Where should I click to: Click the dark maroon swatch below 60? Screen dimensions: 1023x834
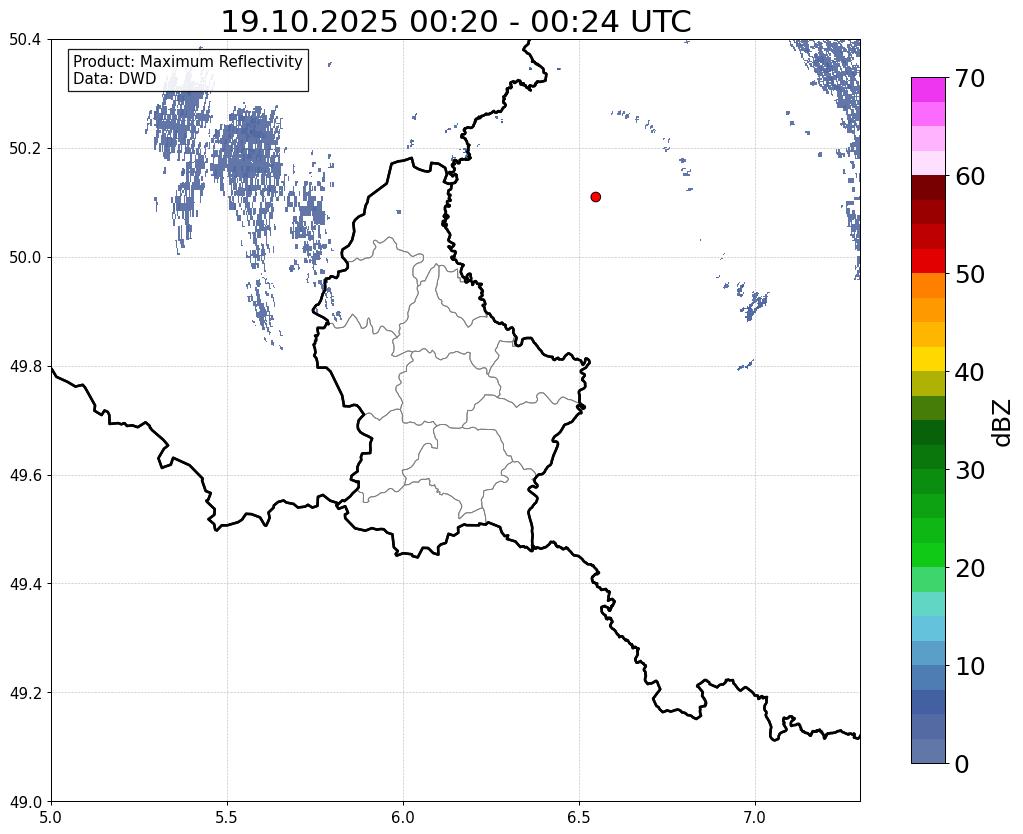pyautogui.click(x=928, y=188)
